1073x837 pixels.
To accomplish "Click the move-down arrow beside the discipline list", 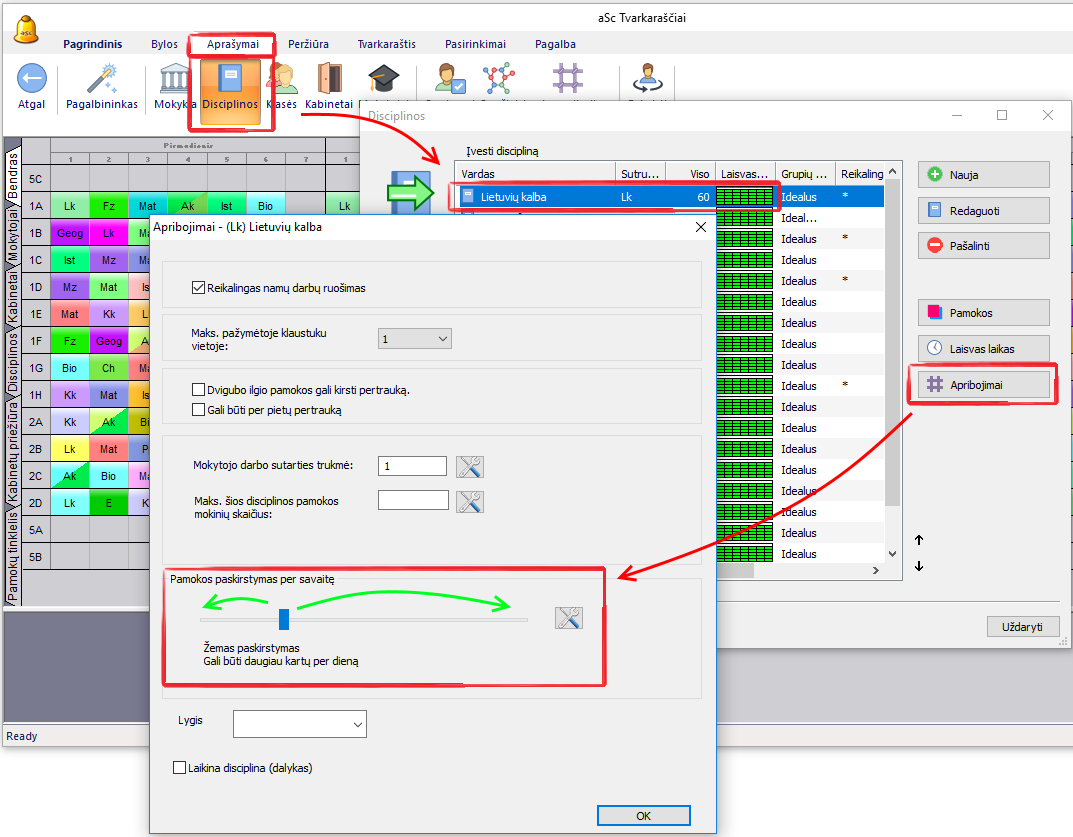I will pyautogui.click(x=919, y=567).
